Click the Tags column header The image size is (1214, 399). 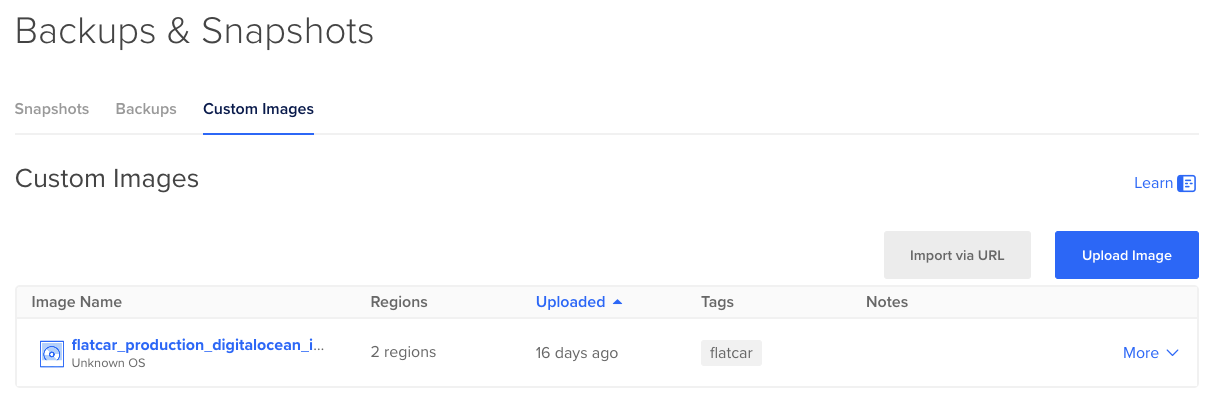[x=718, y=302]
